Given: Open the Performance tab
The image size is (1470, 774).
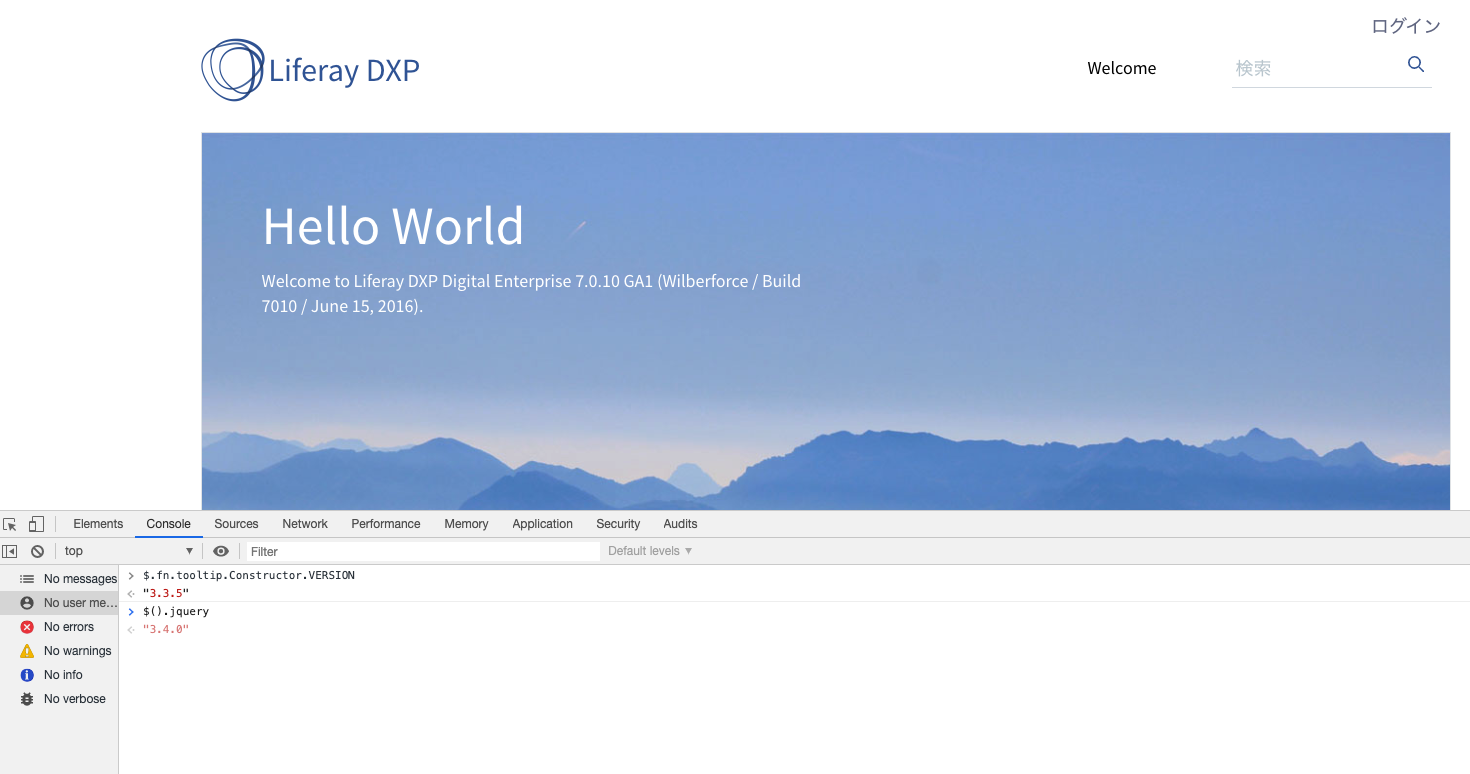Looking at the screenshot, I should 386,524.
